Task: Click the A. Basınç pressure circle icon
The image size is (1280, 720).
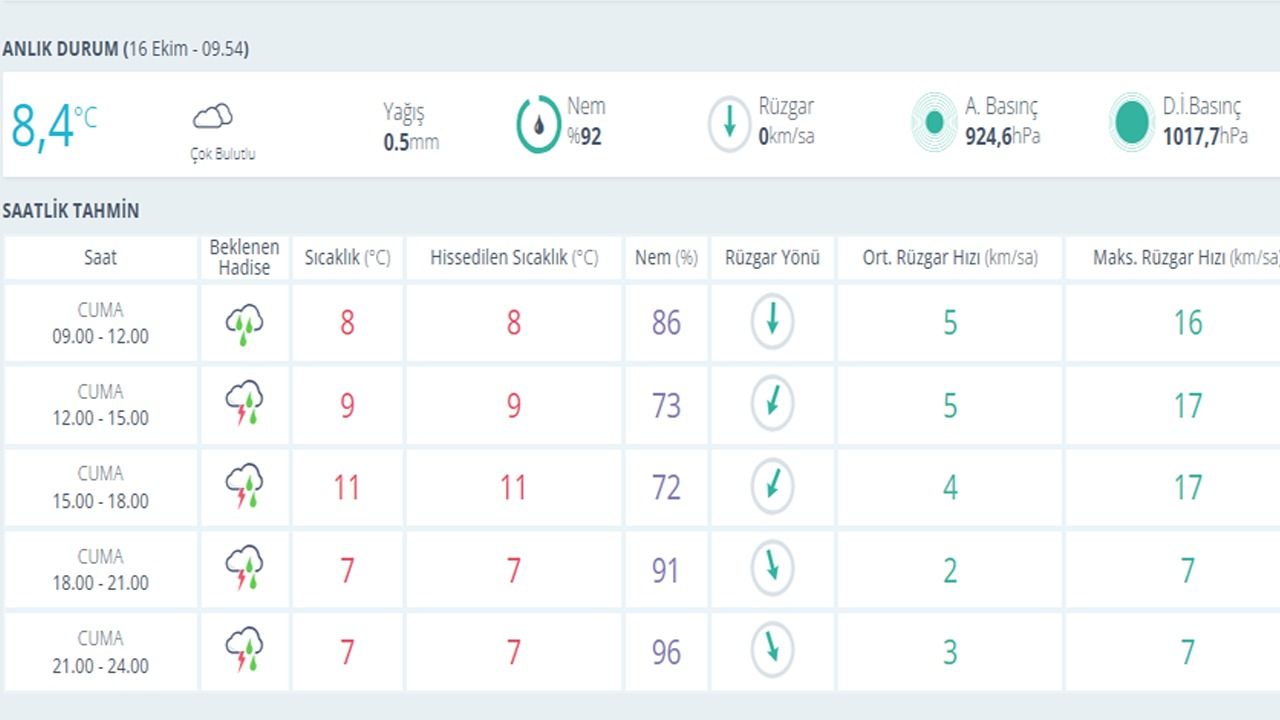Action: pyautogui.click(x=935, y=122)
